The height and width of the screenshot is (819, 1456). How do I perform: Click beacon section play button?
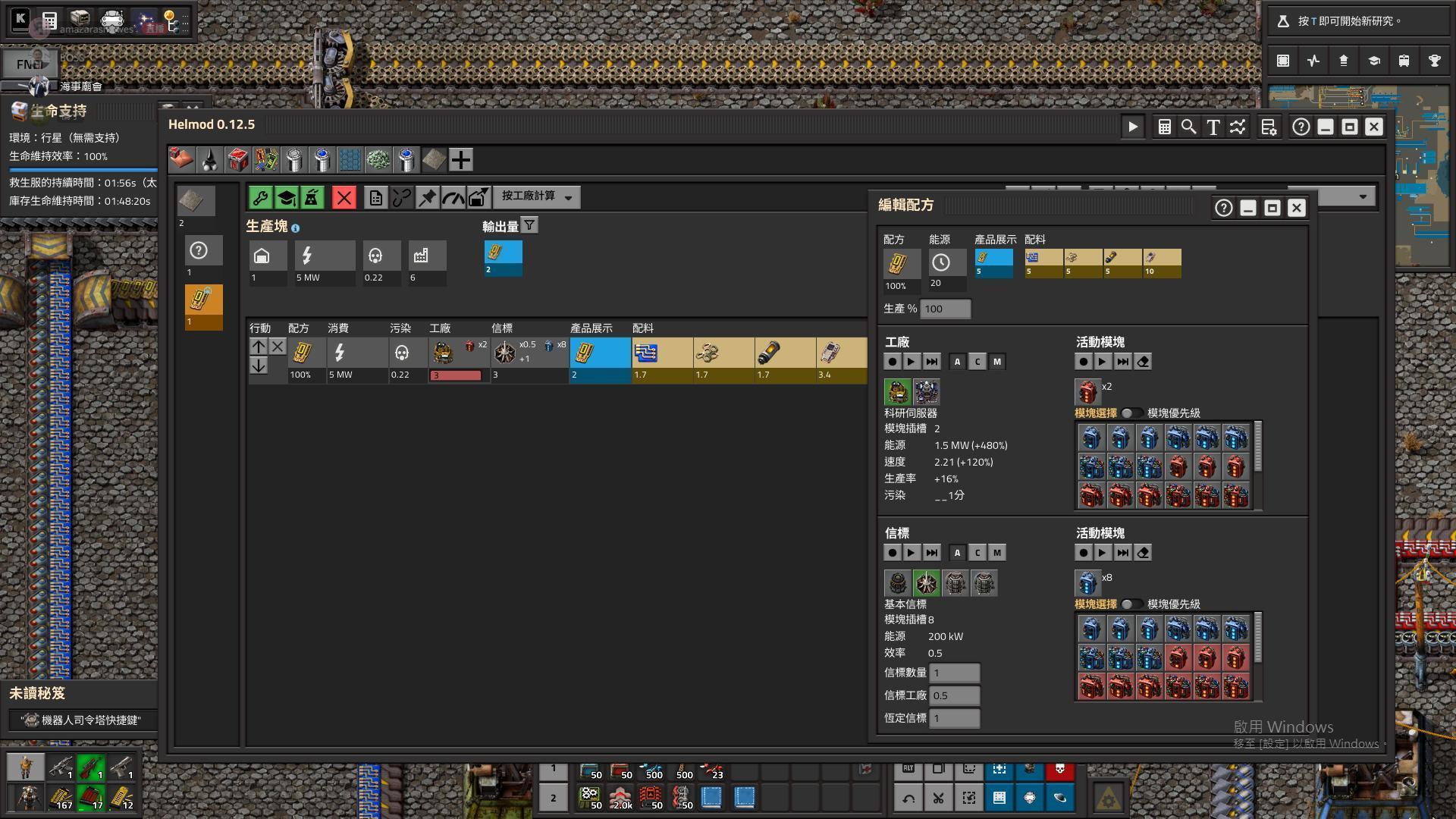(x=912, y=553)
